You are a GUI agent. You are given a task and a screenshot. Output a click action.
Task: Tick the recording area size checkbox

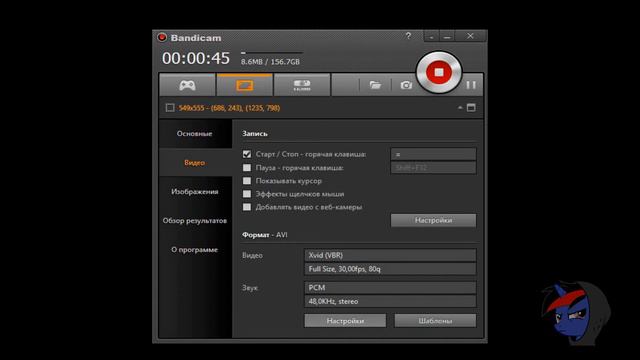coord(170,108)
